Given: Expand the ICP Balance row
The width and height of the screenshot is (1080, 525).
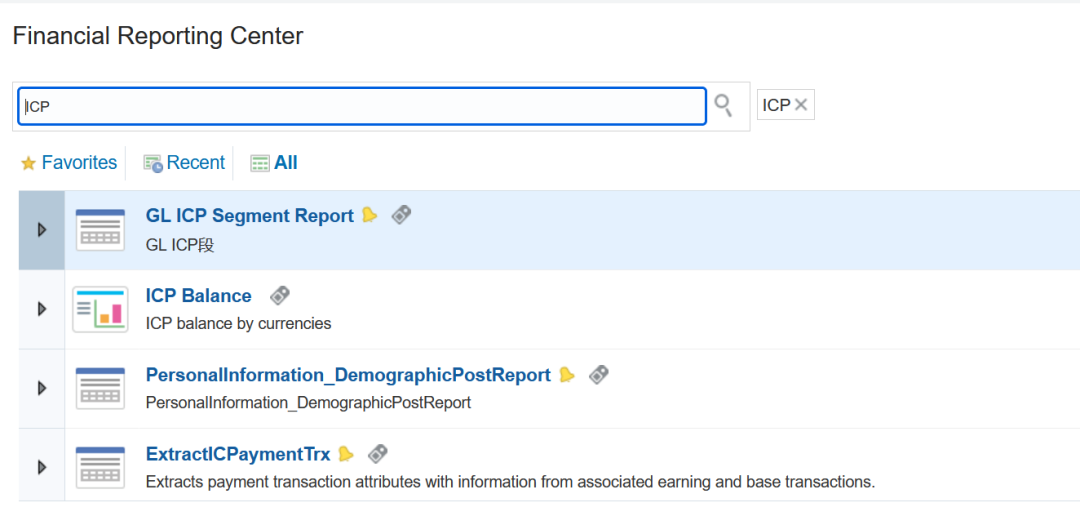Looking at the screenshot, I should click(x=41, y=309).
